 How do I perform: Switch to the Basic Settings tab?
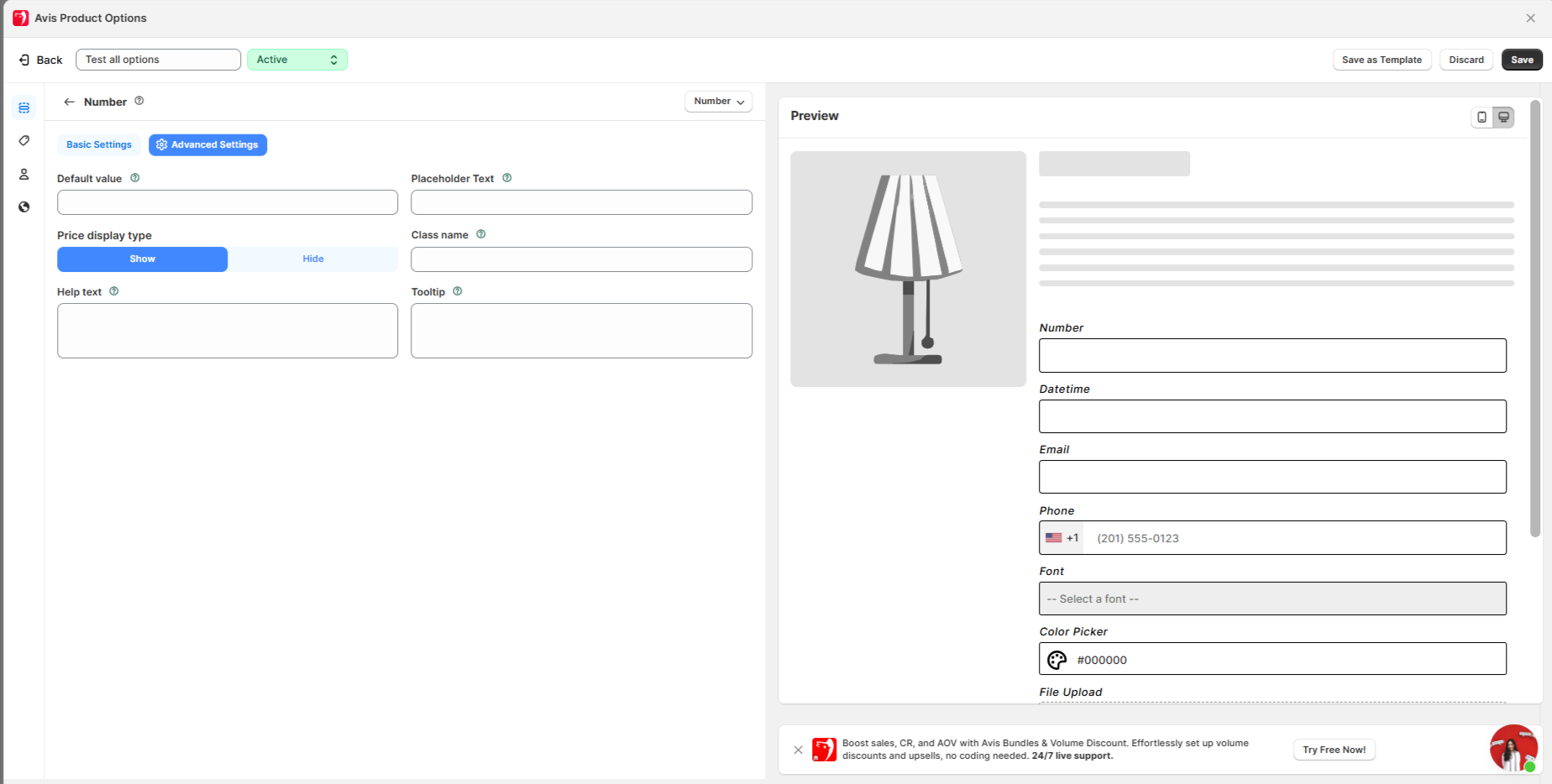coord(99,145)
